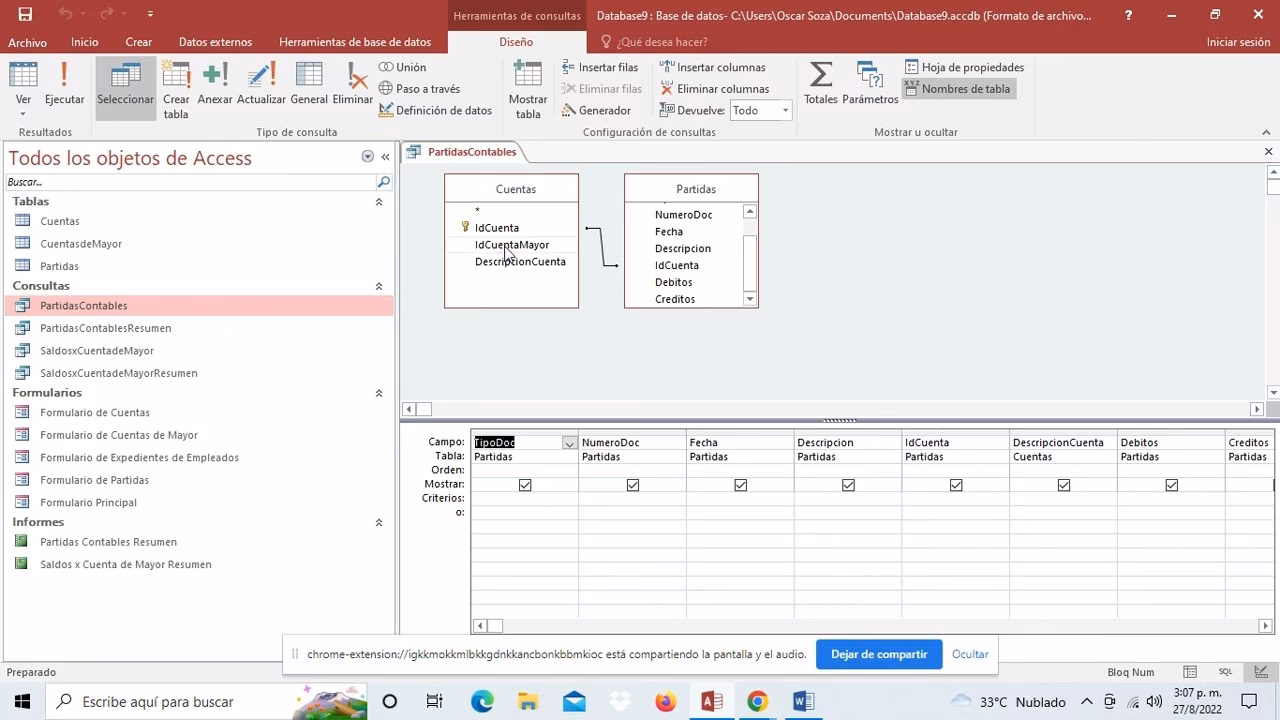This screenshot has width=1280, height=720.
Task: Open the Hoja de propiedades pane
Action: tap(964, 67)
